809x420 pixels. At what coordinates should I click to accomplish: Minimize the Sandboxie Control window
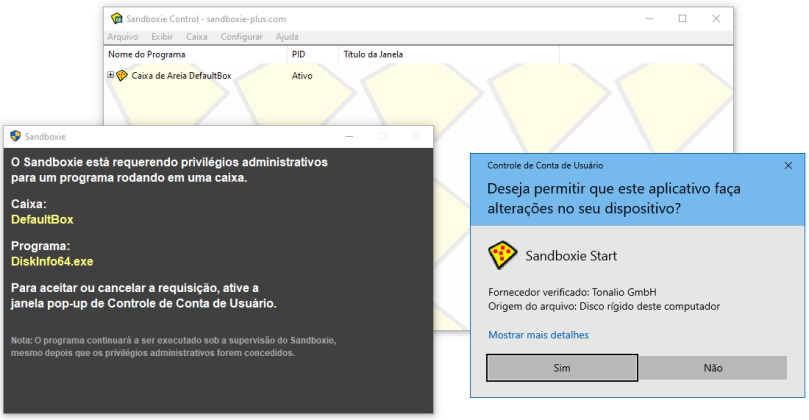(649, 19)
